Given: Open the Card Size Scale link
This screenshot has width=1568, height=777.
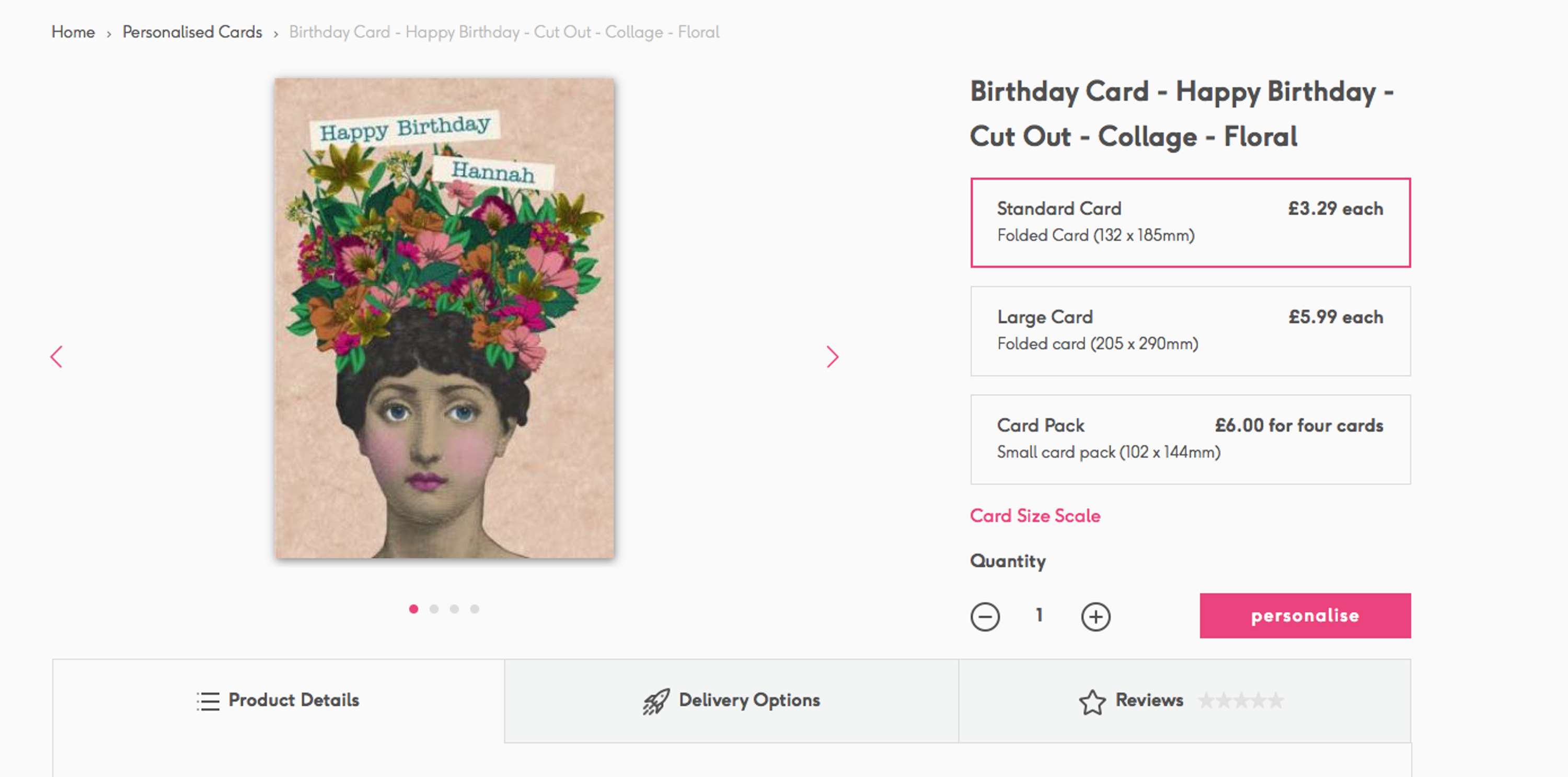Looking at the screenshot, I should (x=1035, y=515).
